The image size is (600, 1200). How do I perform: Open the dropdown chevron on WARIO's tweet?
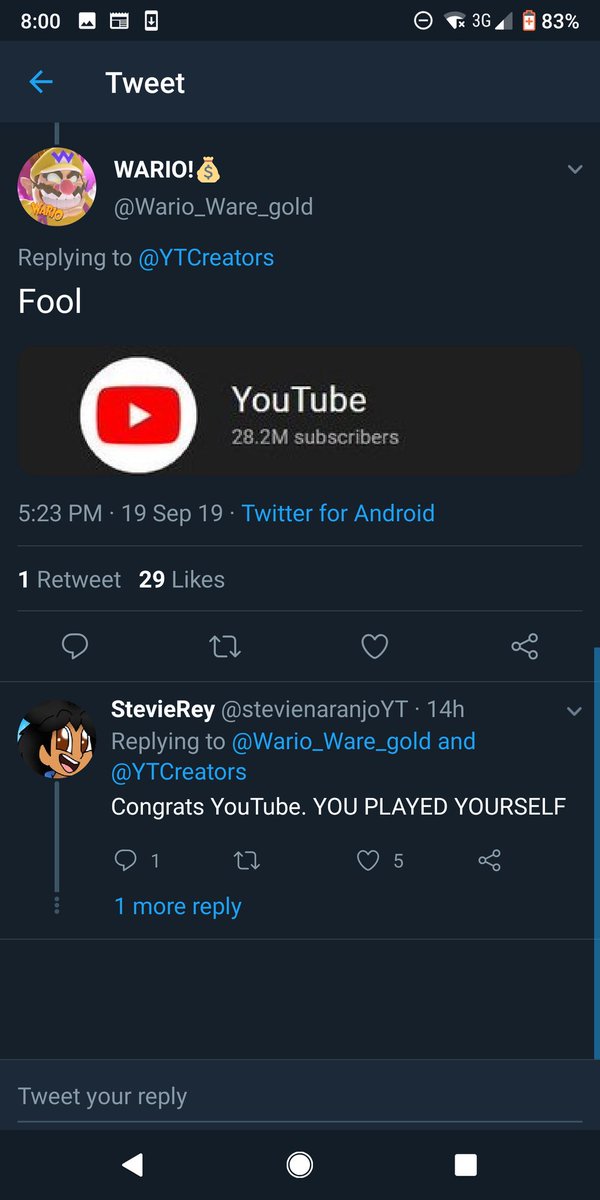575,169
